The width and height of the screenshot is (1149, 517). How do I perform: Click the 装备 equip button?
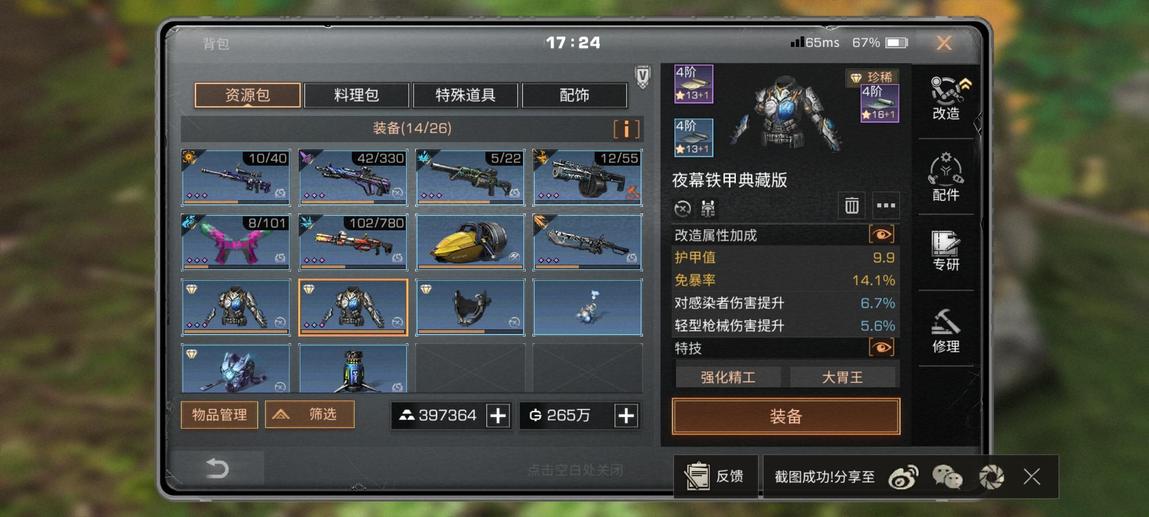[786, 417]
